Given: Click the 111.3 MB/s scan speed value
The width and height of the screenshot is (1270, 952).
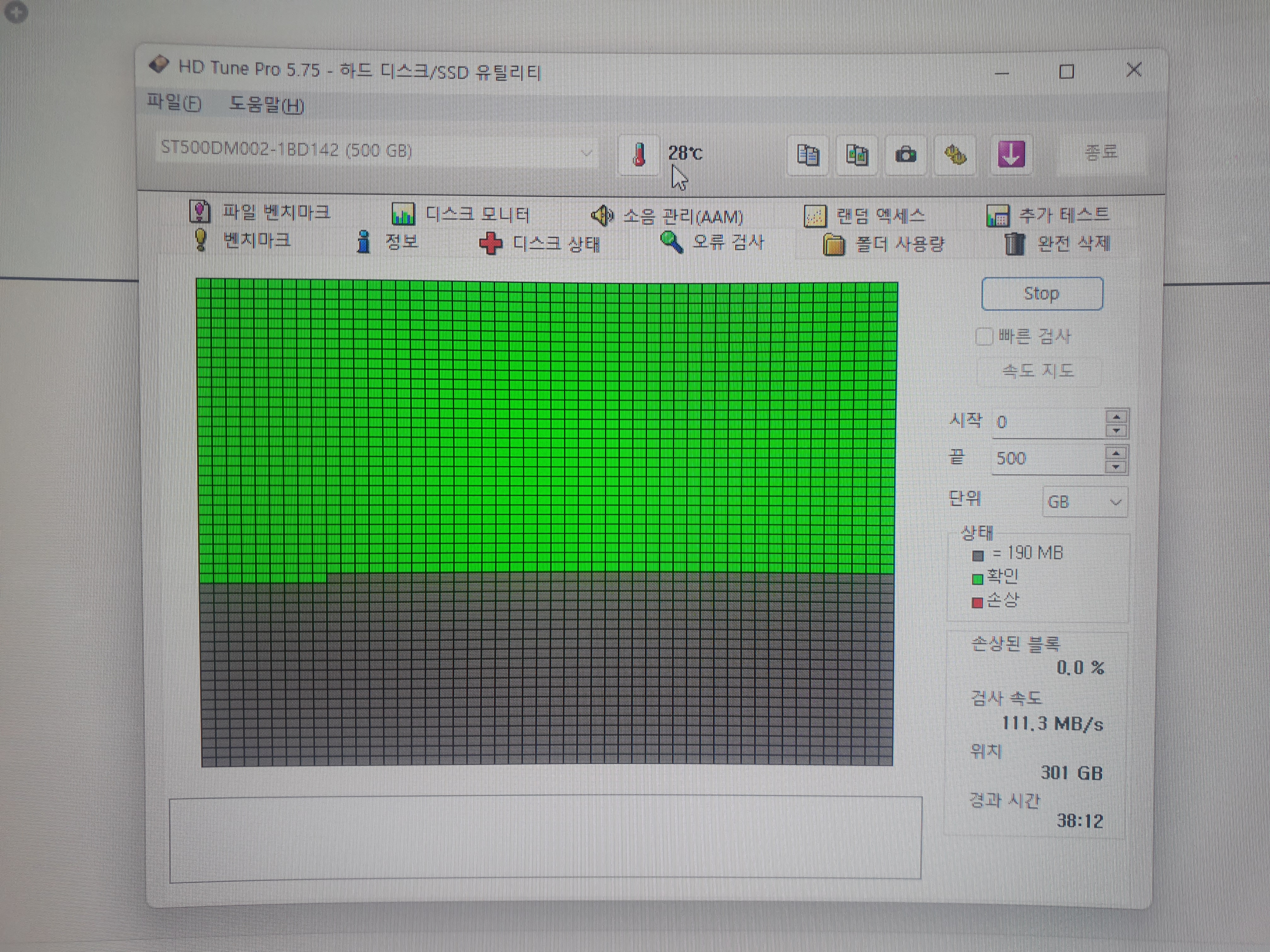Looking at the screenshot, I should click(1052, 724).
